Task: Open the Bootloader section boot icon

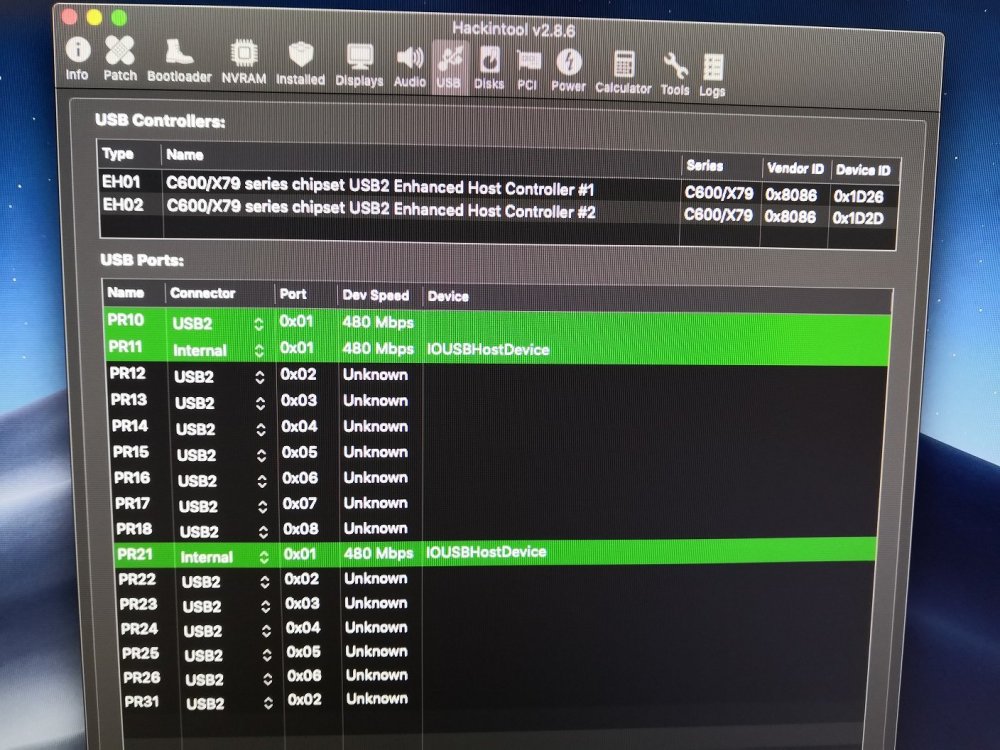Action: click(x=179, y=61)
